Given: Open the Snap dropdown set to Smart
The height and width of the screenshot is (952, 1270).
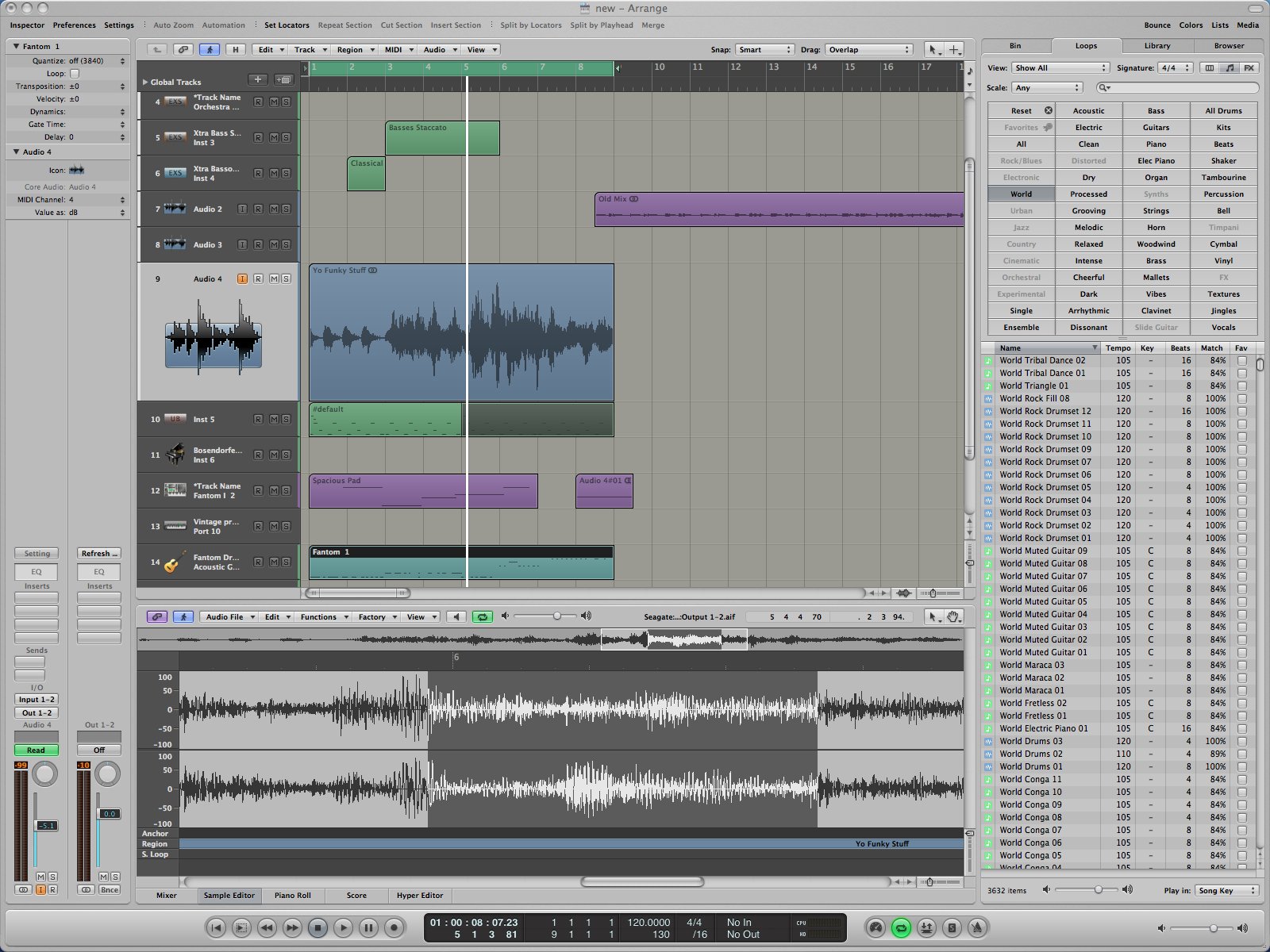Looking at the screenshot, I should (x=764, y=50).
